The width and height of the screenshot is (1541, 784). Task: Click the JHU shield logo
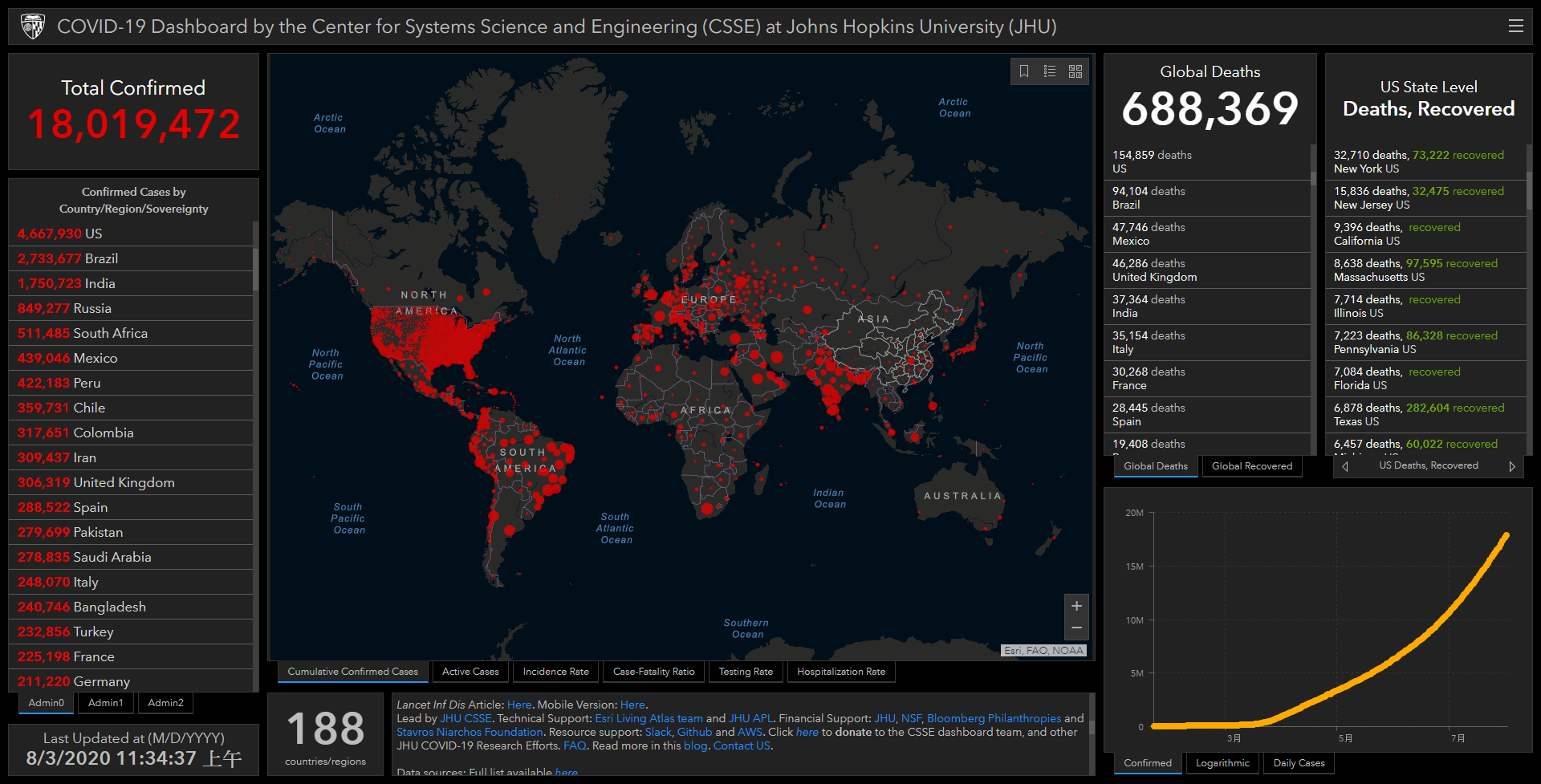(x=33, y=26)
